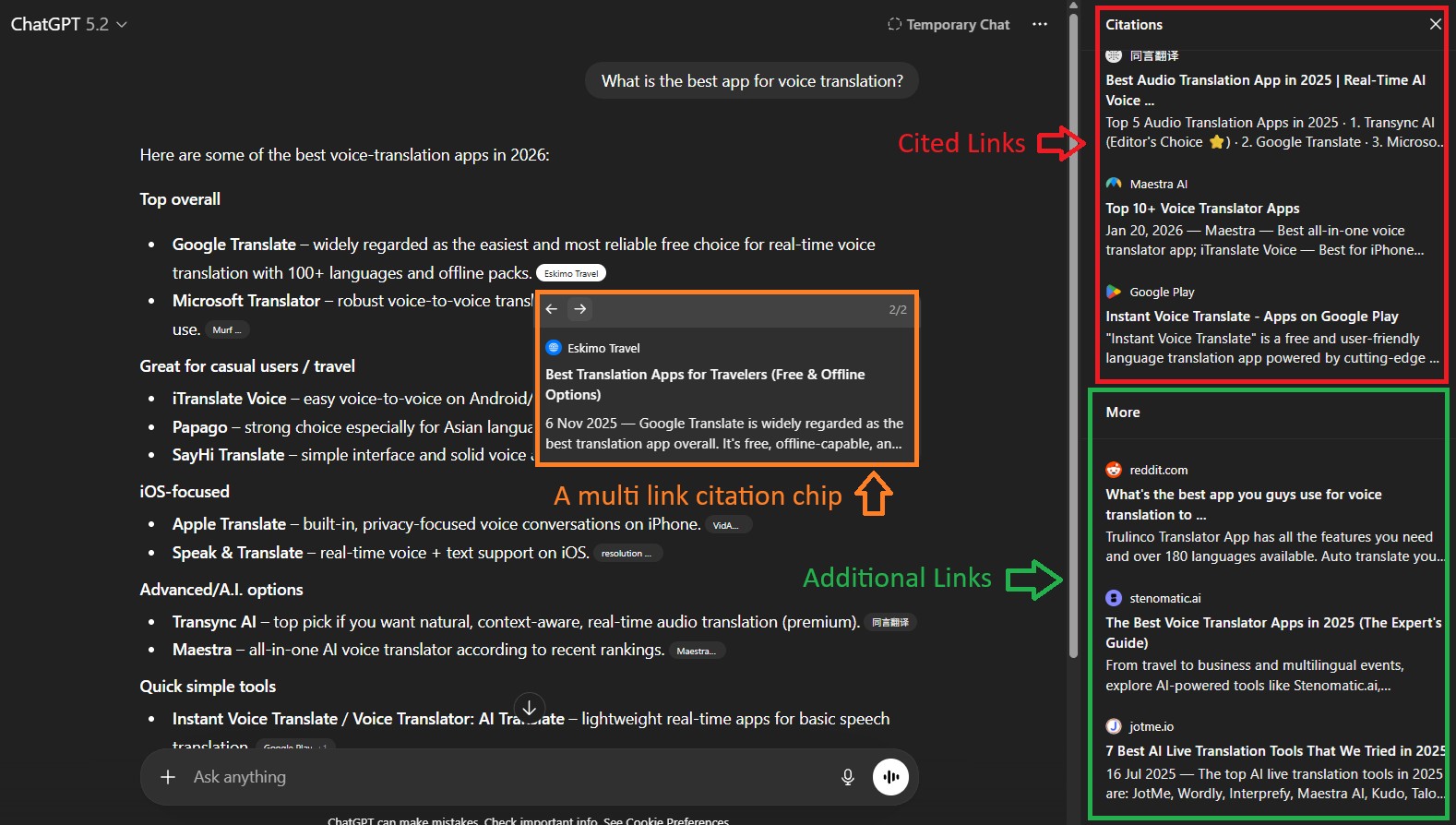Click the 'Google Translate' bold text in answer
Screen dimensions: 1456x825
(x=234, y=245)
